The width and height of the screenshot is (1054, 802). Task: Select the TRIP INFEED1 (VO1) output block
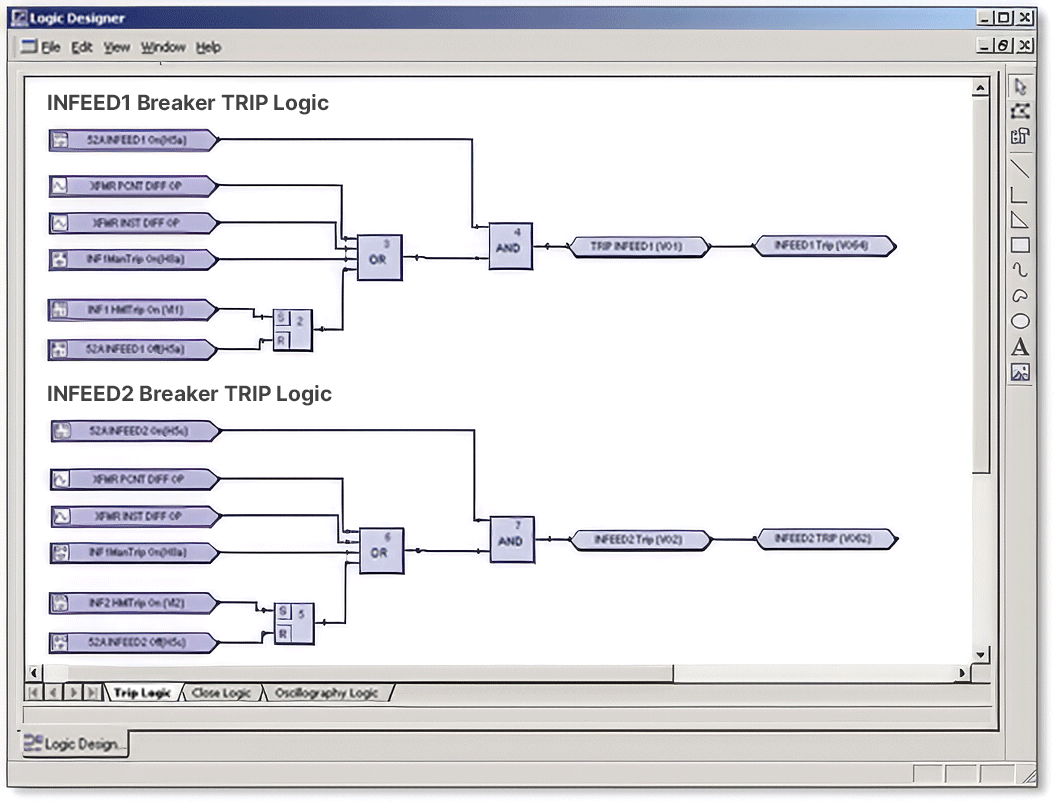pyautogui.click(x=639, y=247)
